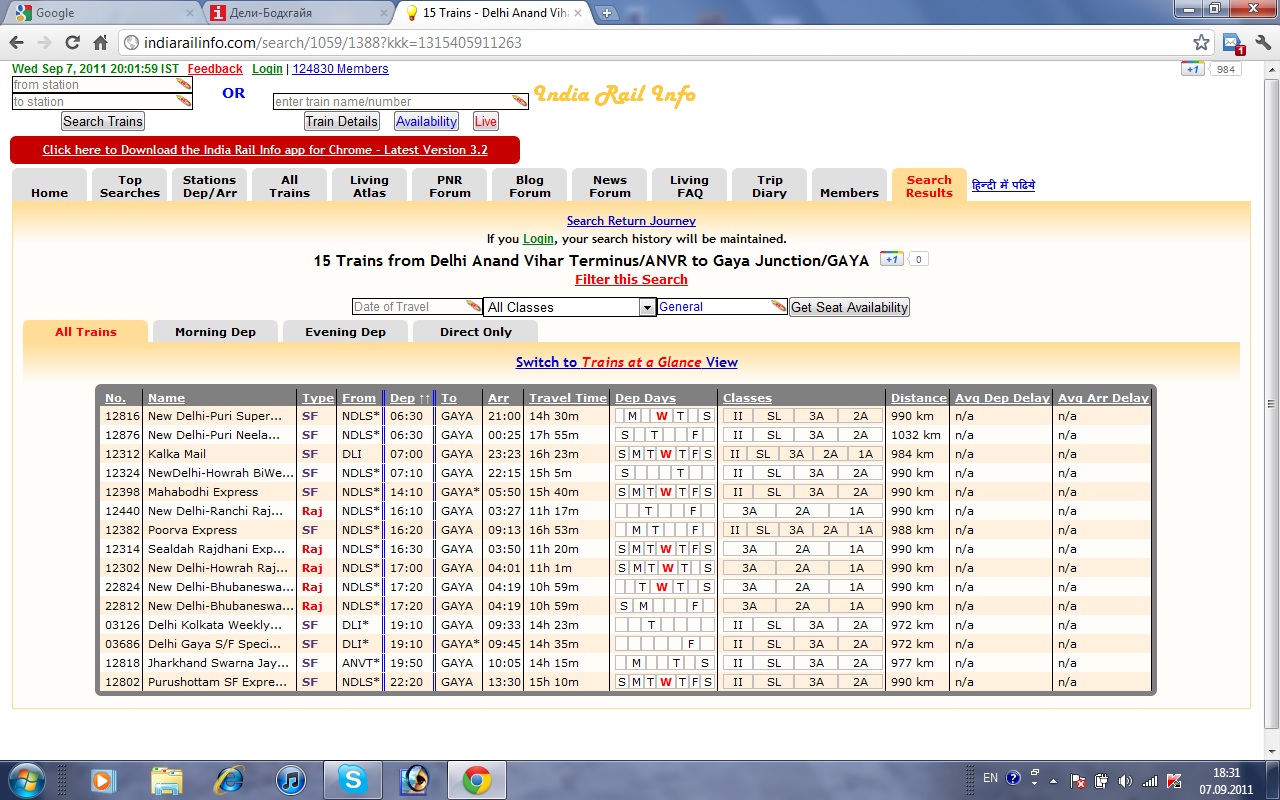The width and height of the screenshot is (1280, 800).
Task: Click the Filter this Search link
Action: tap(631, 280)
